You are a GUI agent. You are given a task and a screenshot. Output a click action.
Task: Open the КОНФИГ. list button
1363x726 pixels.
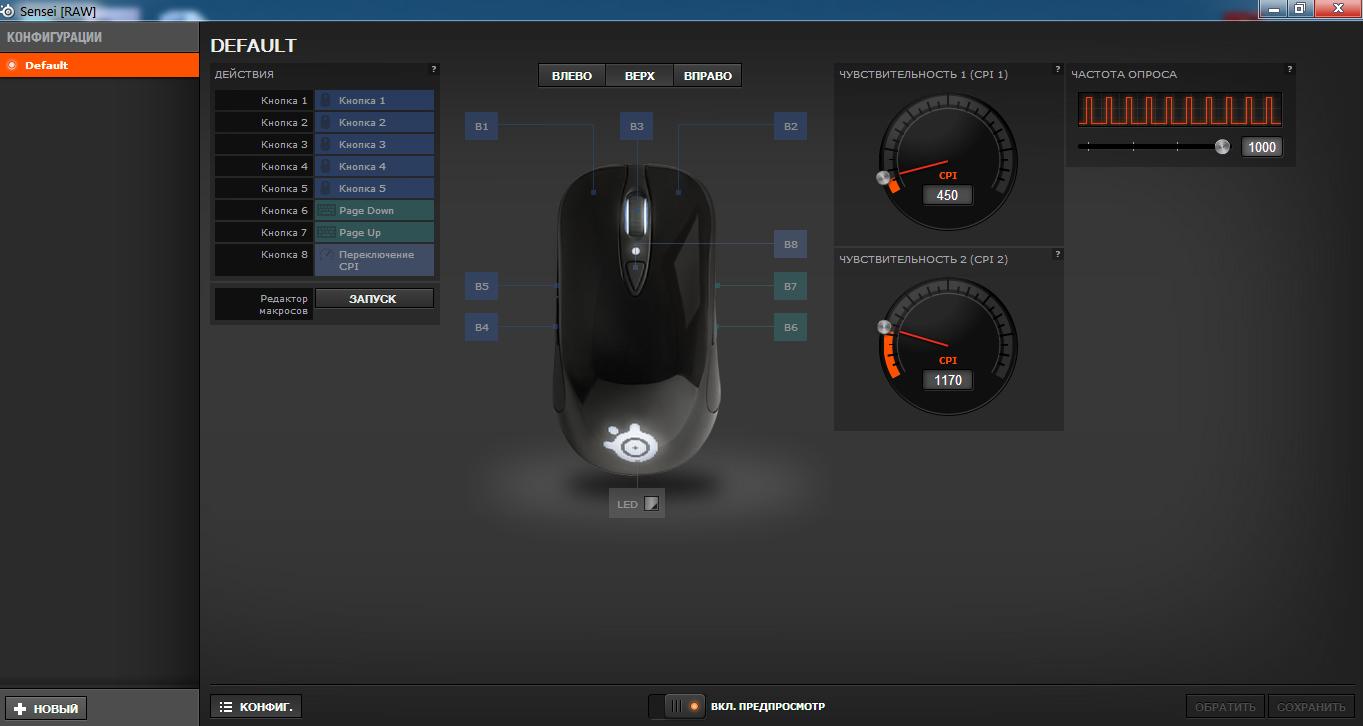click(x=256, y=707)
